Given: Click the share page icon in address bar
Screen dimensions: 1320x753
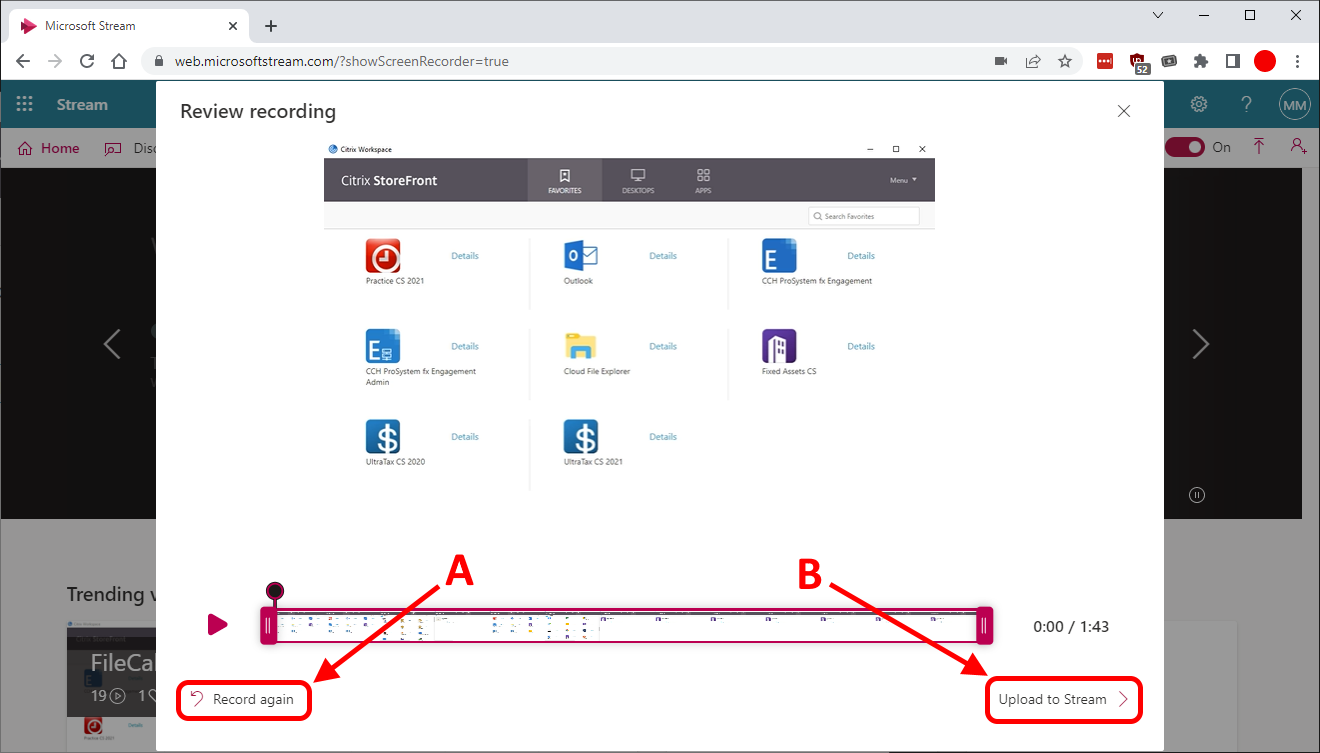Looking at the screenshot, I should tap(1033, 61).
